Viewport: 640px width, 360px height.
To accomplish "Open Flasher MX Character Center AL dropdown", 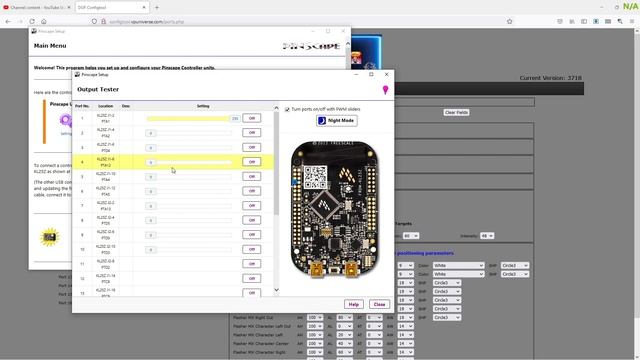I will (x=344, y=344).
